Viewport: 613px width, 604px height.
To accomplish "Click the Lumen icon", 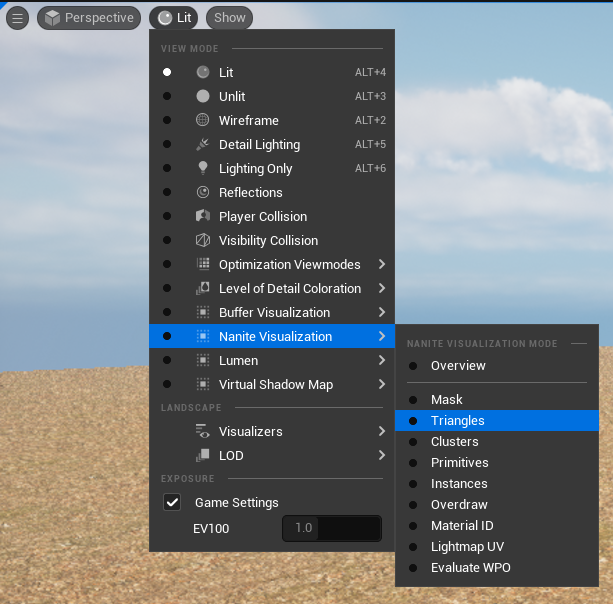I will (x=203, y=360).
